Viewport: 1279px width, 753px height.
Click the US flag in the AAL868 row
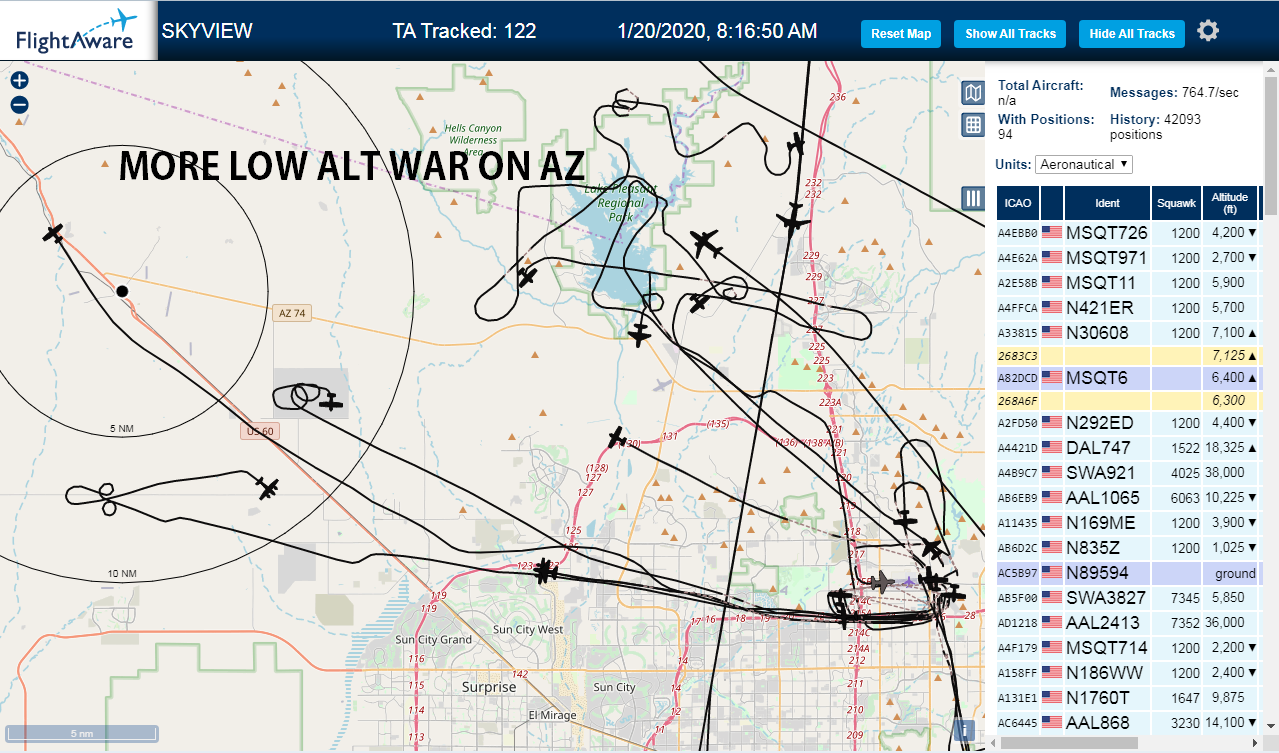pos(1051,722)
